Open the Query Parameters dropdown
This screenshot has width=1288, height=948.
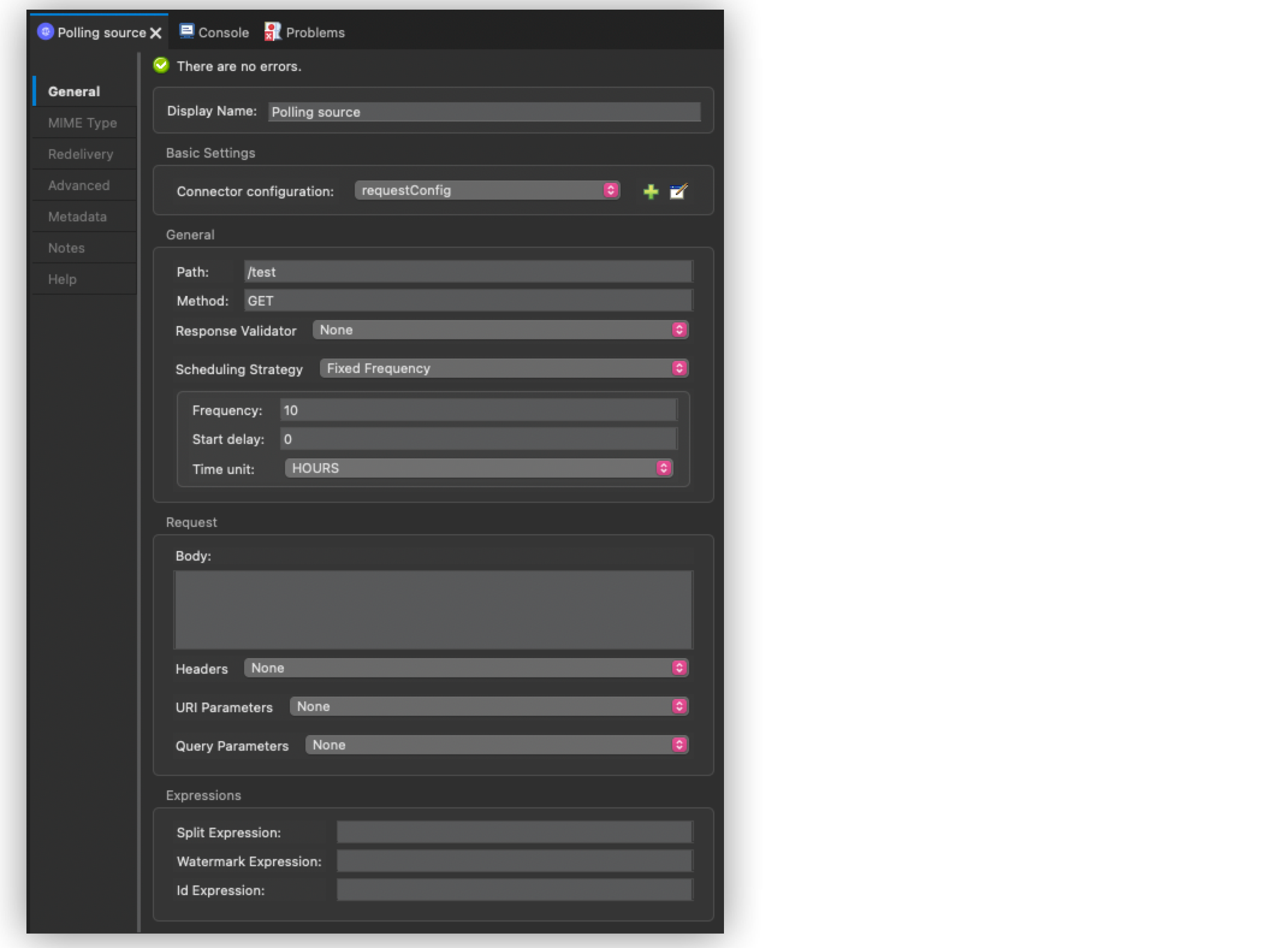[x=496, y=745]
